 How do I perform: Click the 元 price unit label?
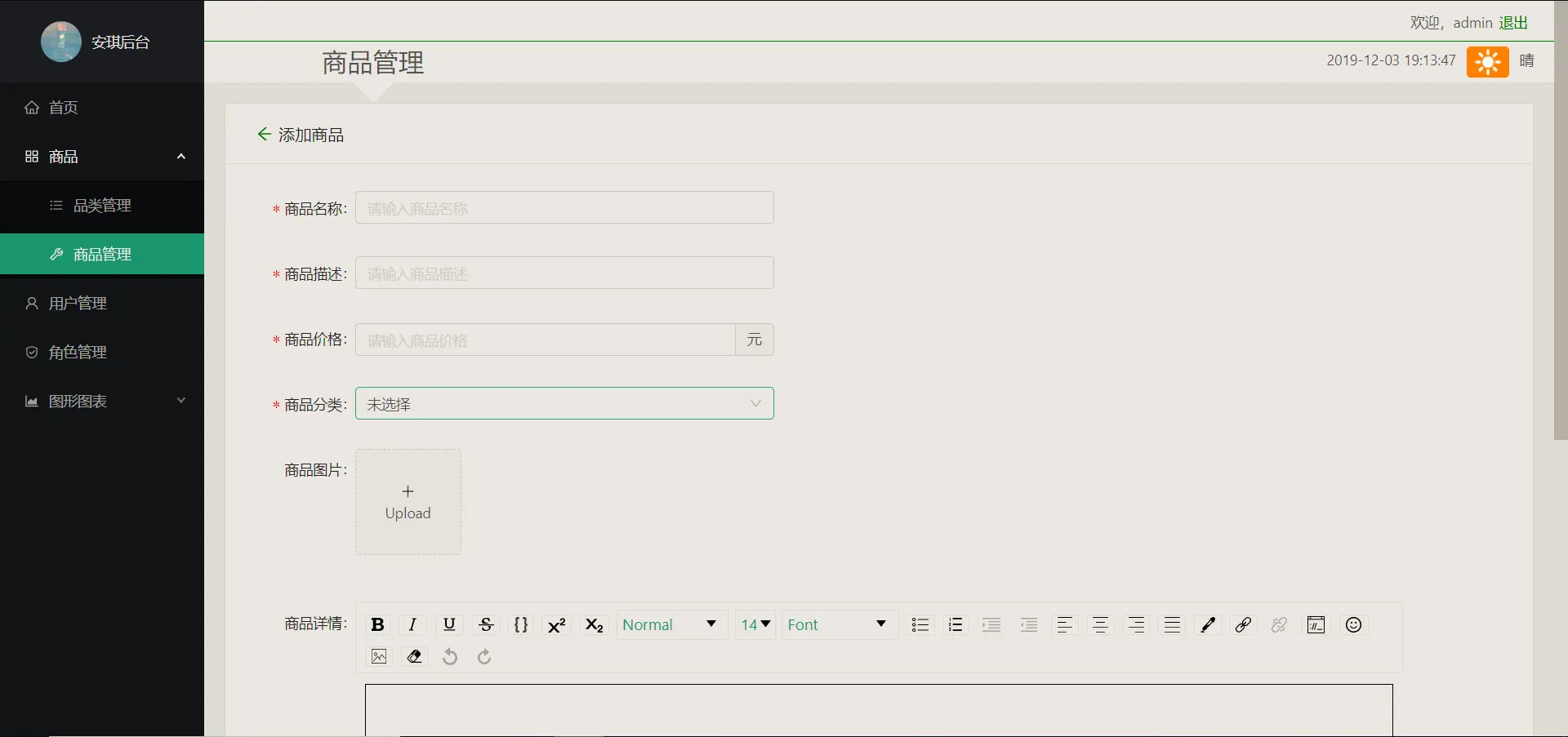[755, 340]
